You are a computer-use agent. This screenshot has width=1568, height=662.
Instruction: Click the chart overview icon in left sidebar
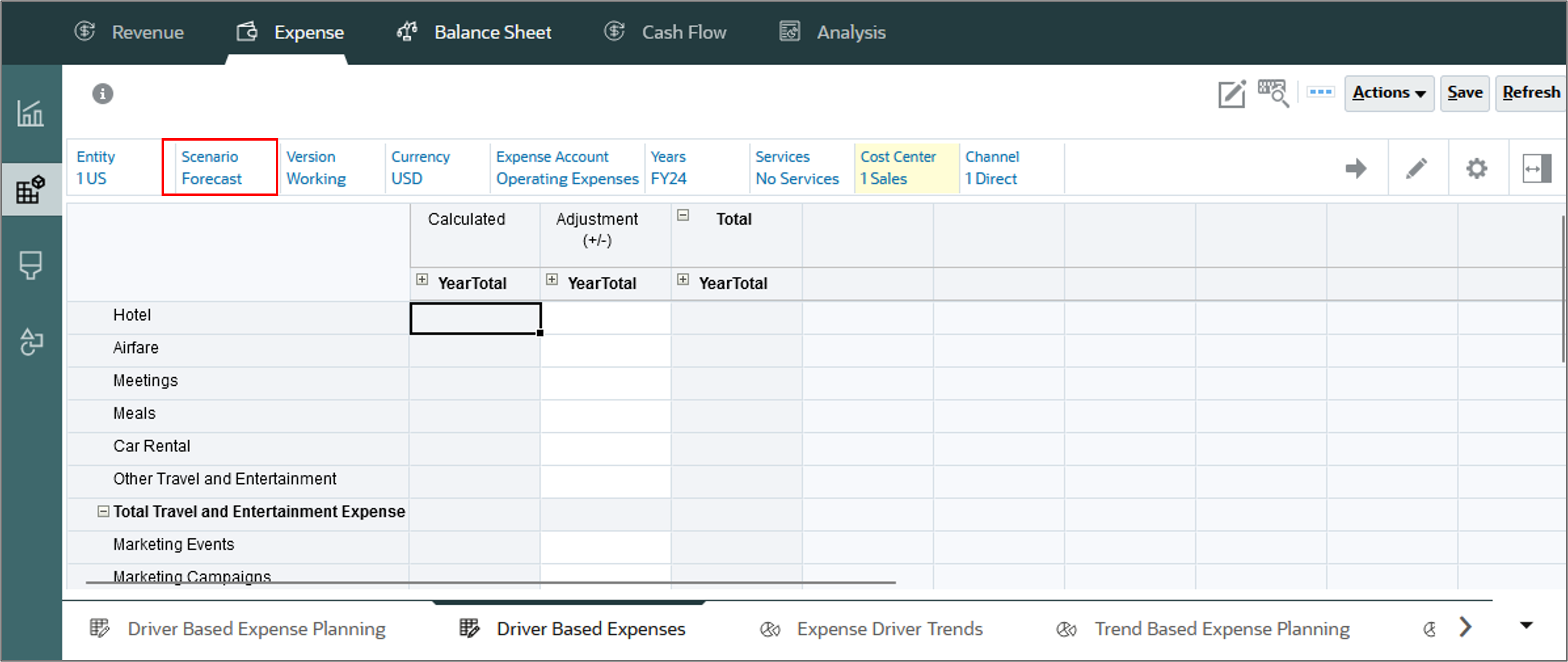pyautogui.click(x=31, y=113)
